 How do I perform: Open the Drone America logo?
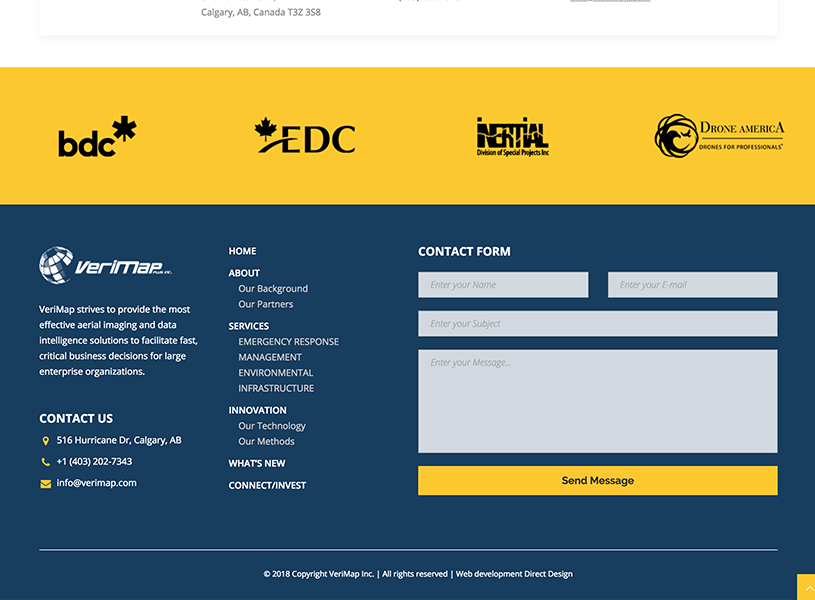pyautogui.click(x=719, y=136)
